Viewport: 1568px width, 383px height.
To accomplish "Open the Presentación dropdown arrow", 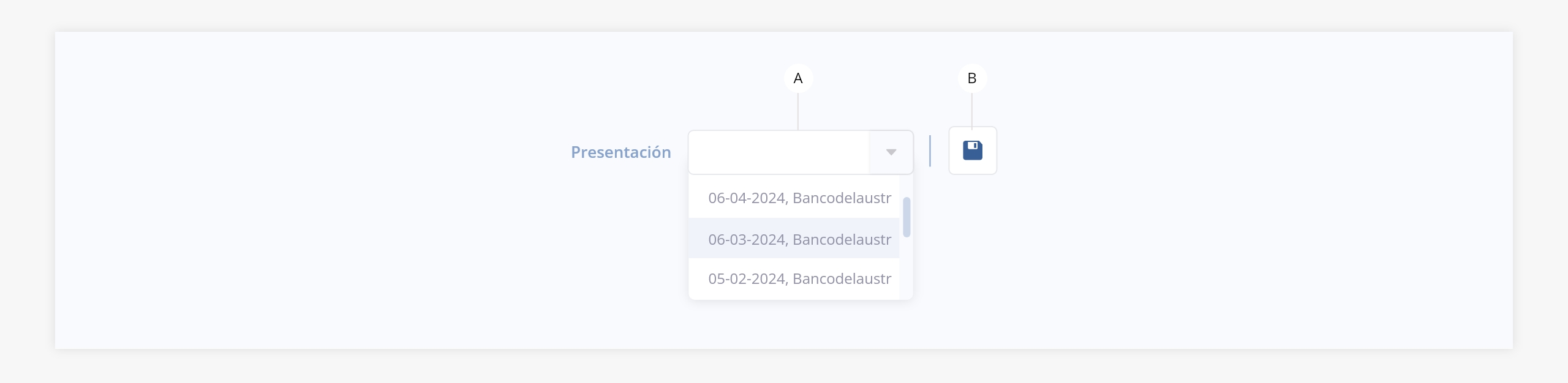I will [x=891, y=152].
